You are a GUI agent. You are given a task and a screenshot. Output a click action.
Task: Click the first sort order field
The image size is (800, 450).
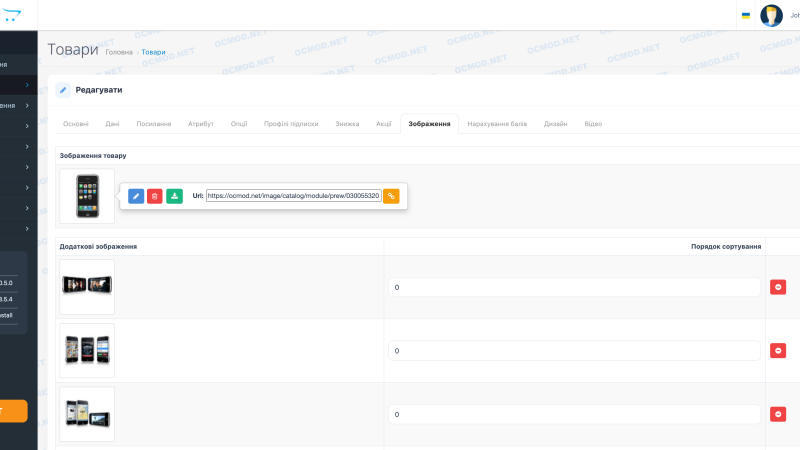click(574, 287)
